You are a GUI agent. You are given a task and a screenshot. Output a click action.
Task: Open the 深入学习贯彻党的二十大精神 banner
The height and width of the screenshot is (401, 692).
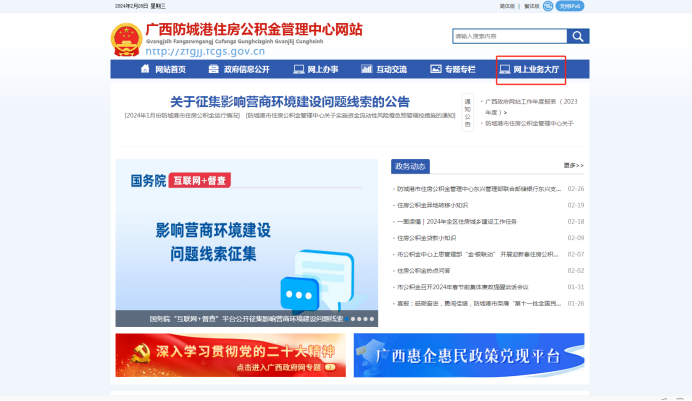coord(230,355)
